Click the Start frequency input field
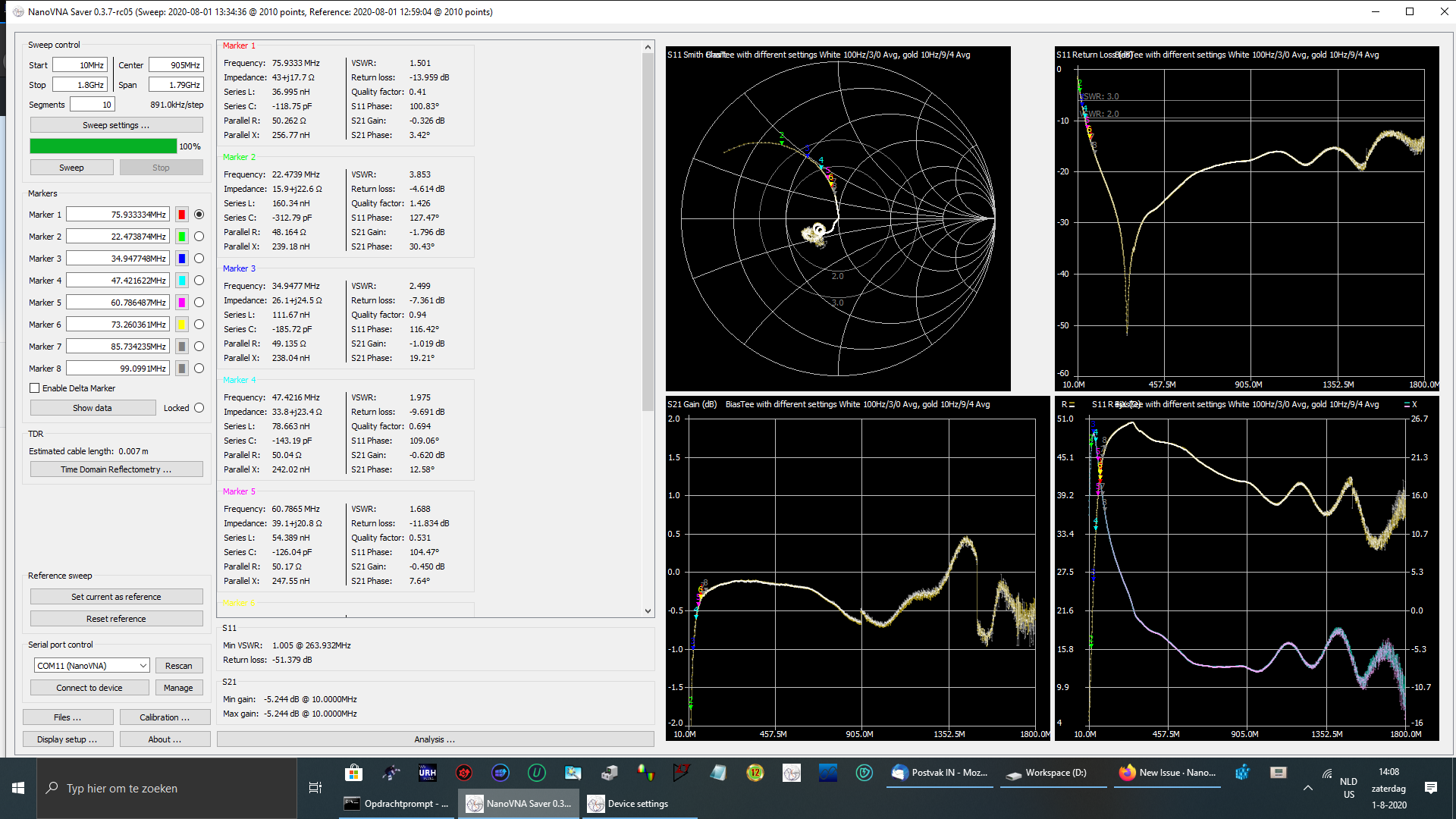 [79, 65]
